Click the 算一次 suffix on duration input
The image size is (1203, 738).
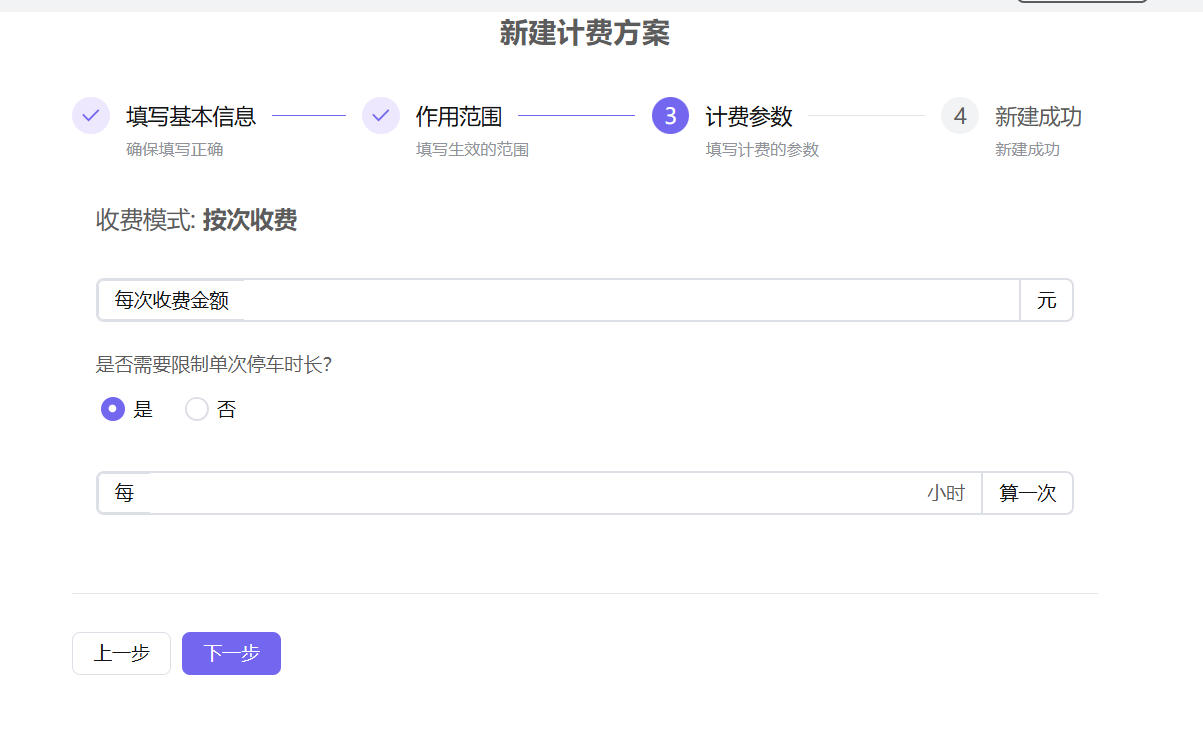pyautogui.click(x=1027, y=493)
